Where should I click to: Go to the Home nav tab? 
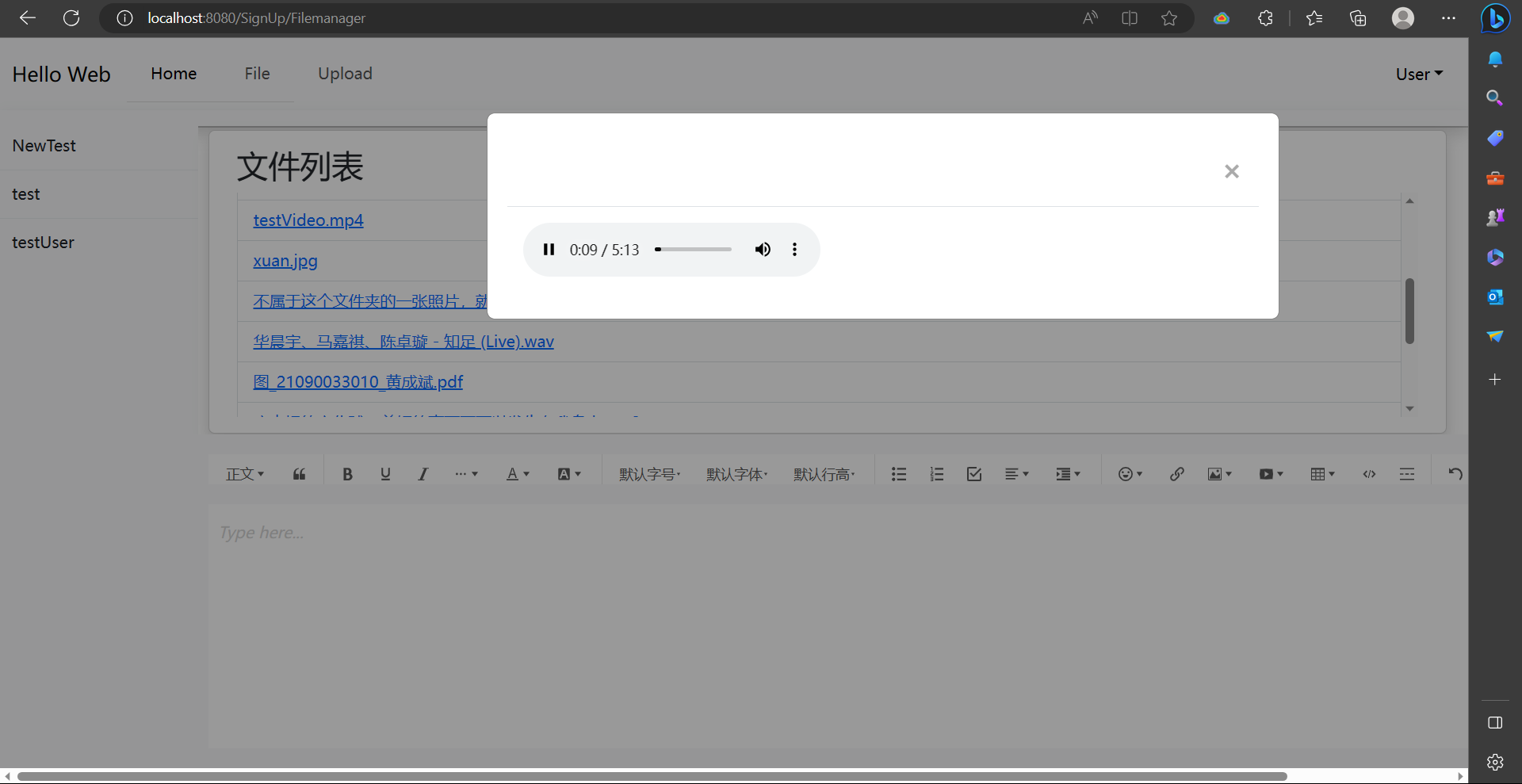coord(174,74)
